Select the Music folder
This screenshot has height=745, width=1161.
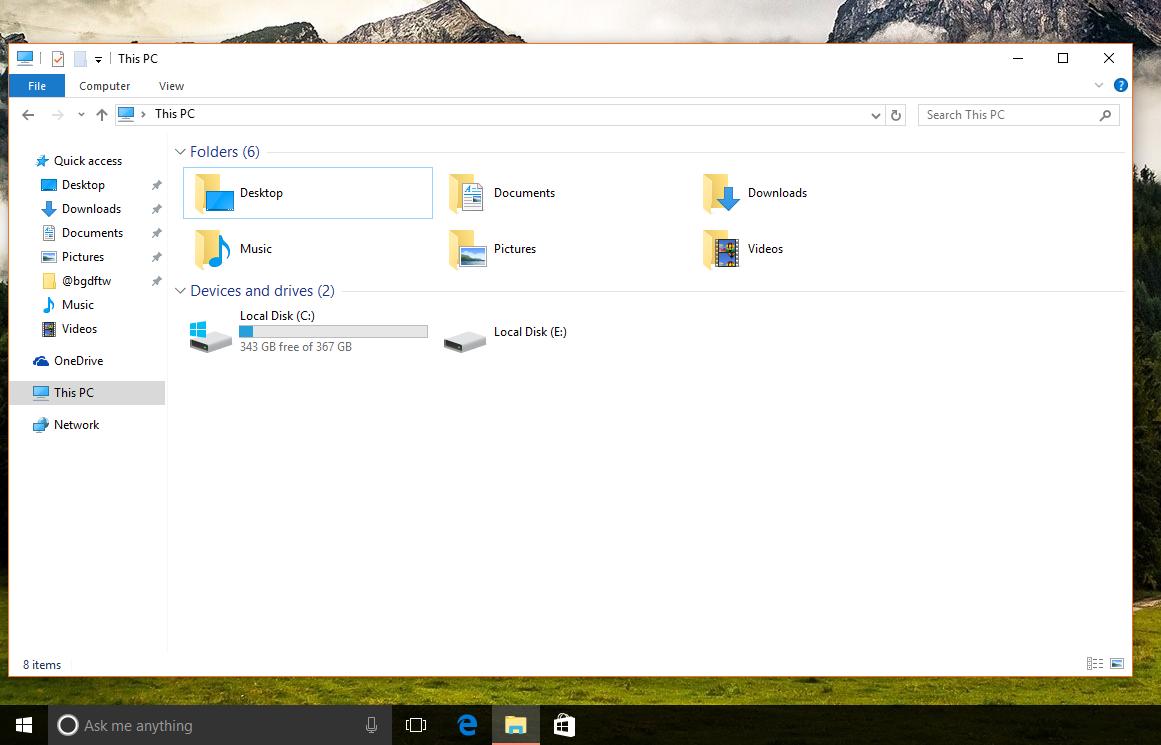[255, 249]
